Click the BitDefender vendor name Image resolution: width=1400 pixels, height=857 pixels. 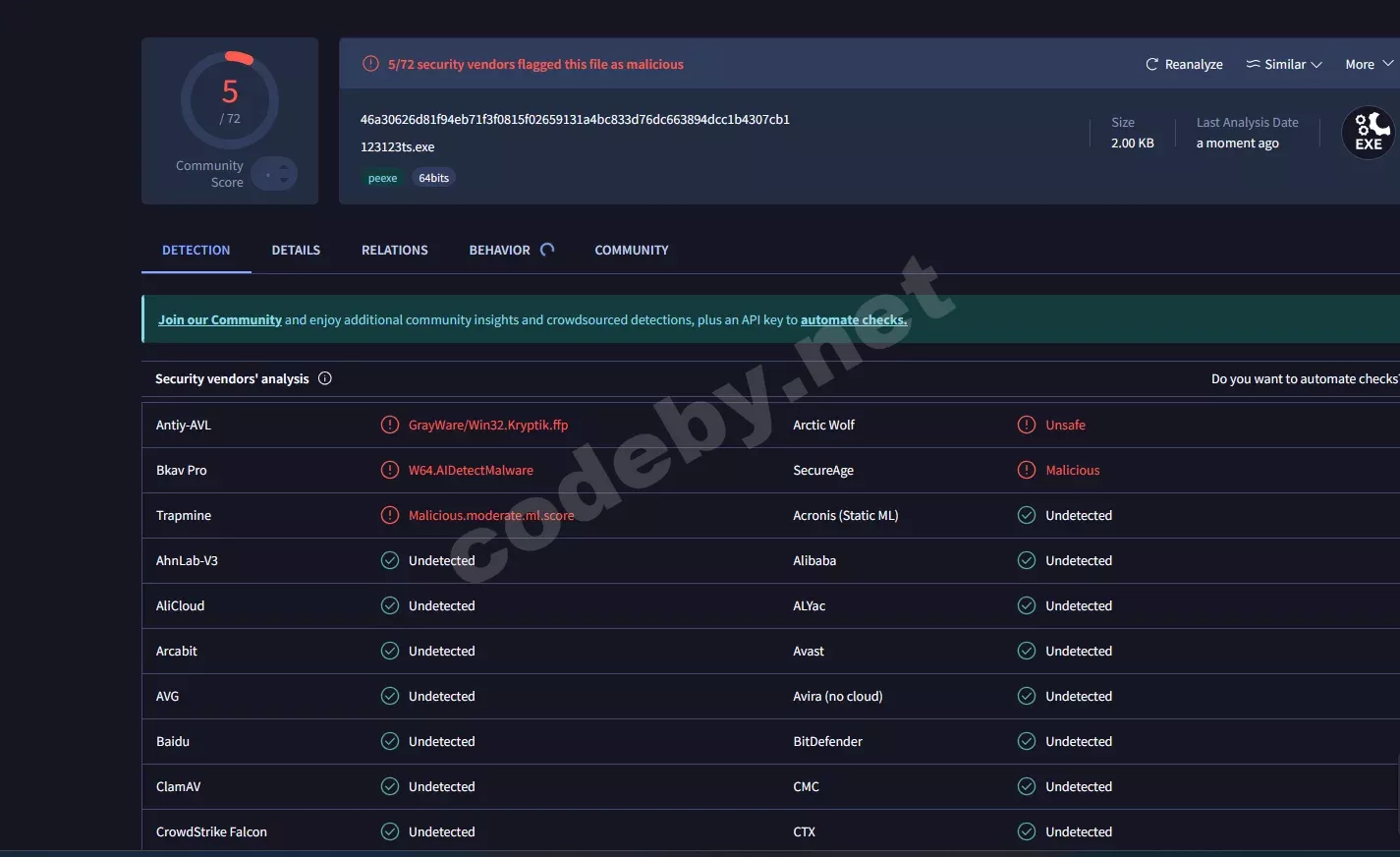point(827,741)
